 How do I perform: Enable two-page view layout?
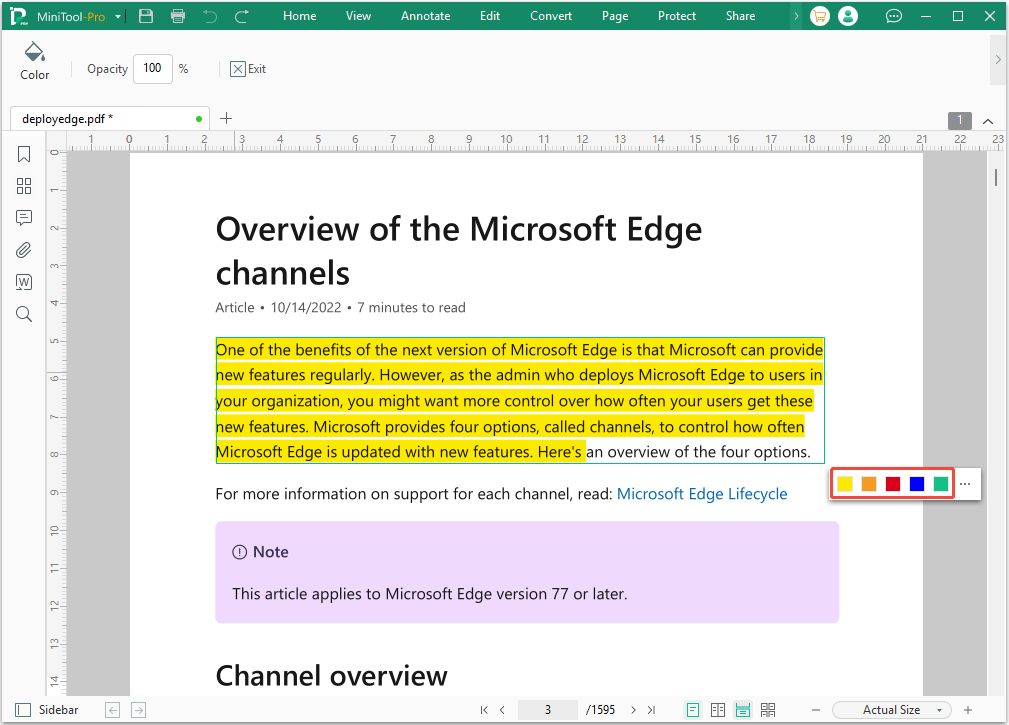tap(718, 709)
